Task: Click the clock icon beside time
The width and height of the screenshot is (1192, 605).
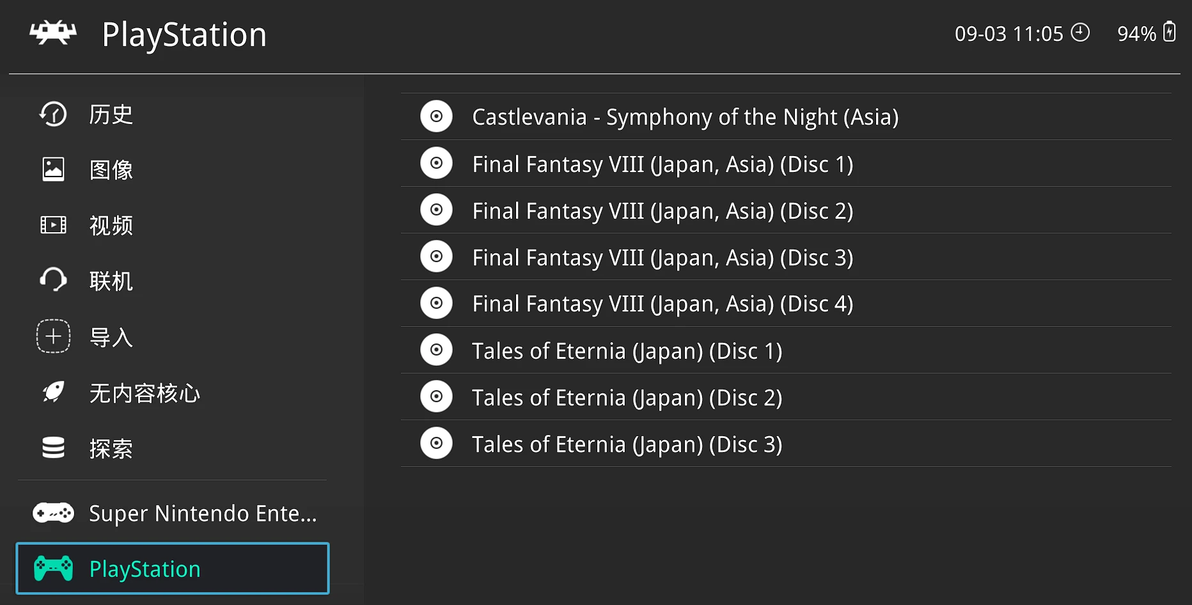Action: (1080, 33)
